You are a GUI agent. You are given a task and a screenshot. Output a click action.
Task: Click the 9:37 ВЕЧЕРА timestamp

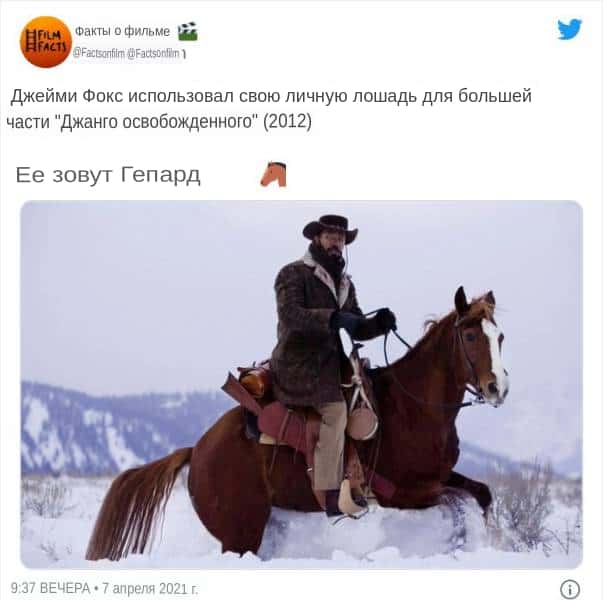pos(50,588)
